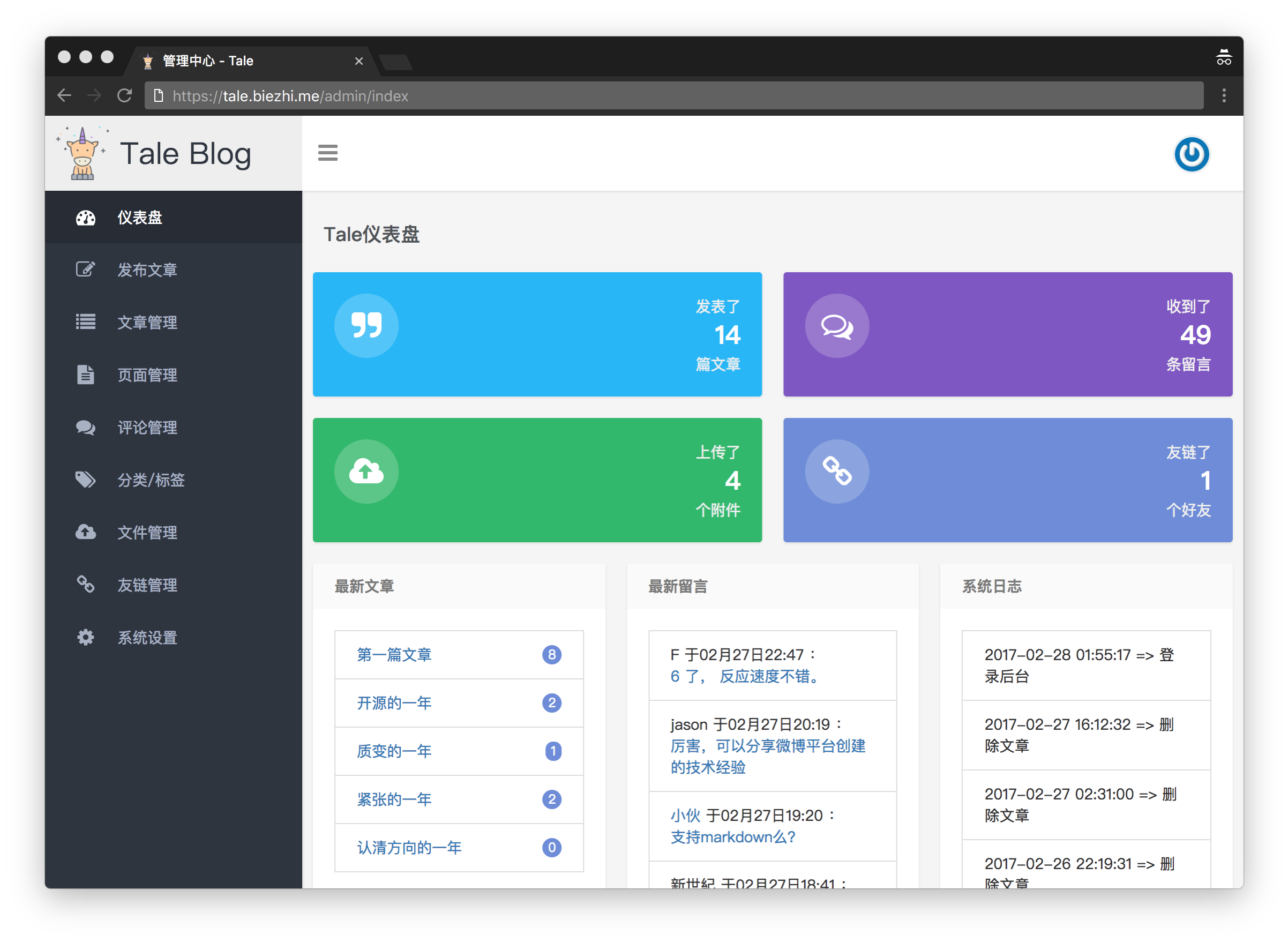Screen dimensions: 1288x942
Task: Reload the page with browser refresh button
Action: coord(124,96)
